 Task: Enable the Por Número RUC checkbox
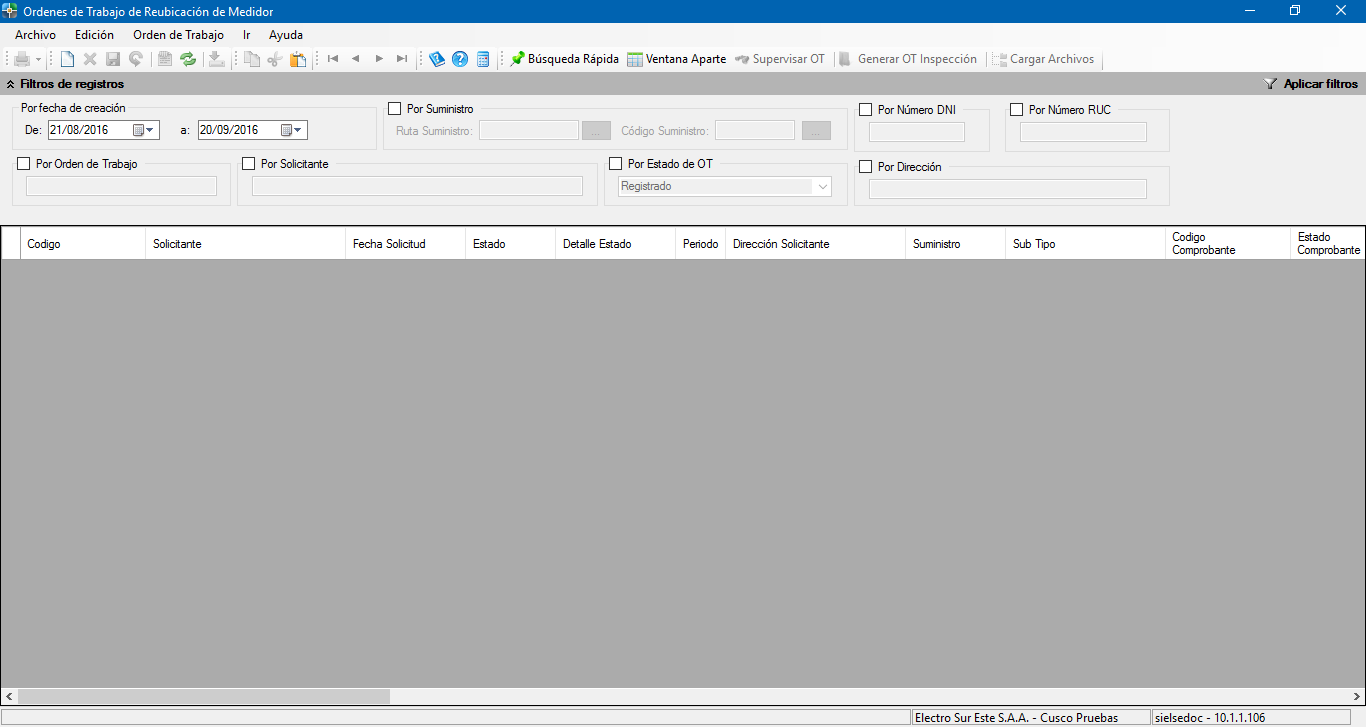1017,110
